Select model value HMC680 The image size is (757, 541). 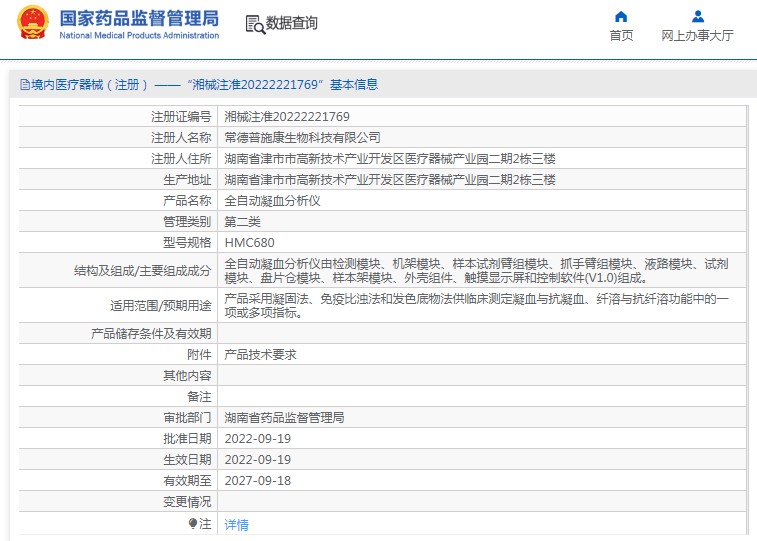249,243
